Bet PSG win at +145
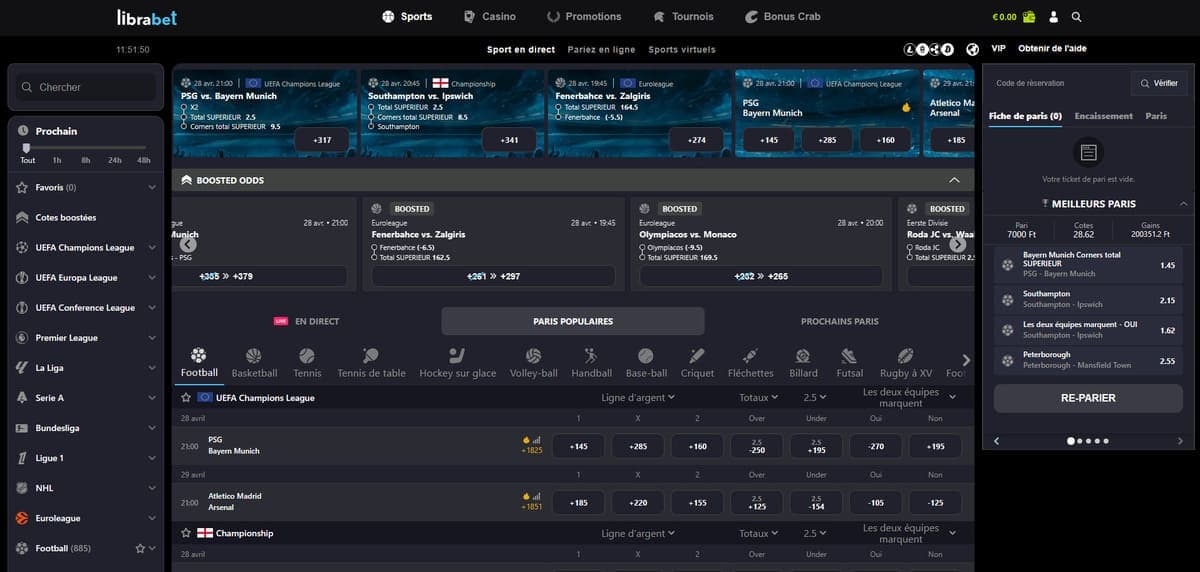 pos(578,446)
